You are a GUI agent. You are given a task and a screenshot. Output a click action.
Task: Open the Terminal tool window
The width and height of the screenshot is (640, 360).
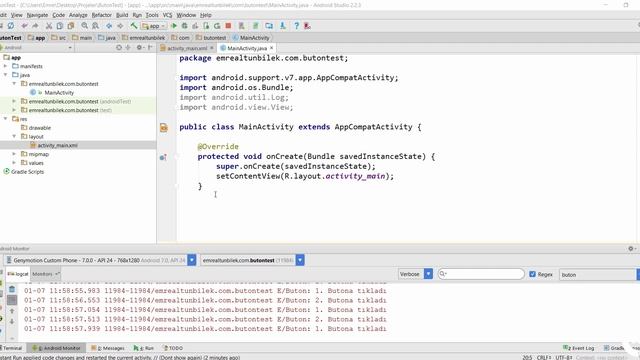pos(11,348)
